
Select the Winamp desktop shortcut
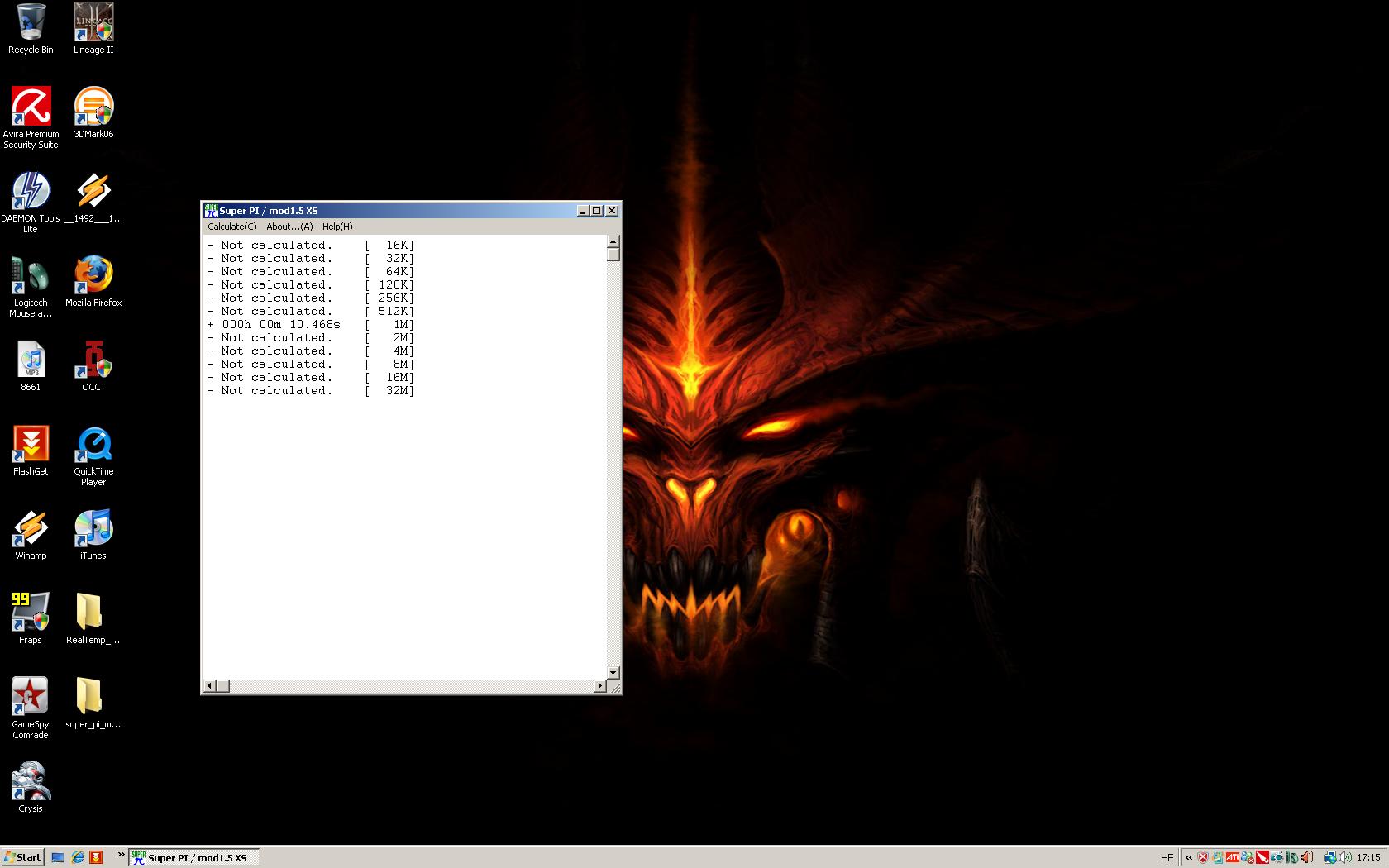[31, 535]
